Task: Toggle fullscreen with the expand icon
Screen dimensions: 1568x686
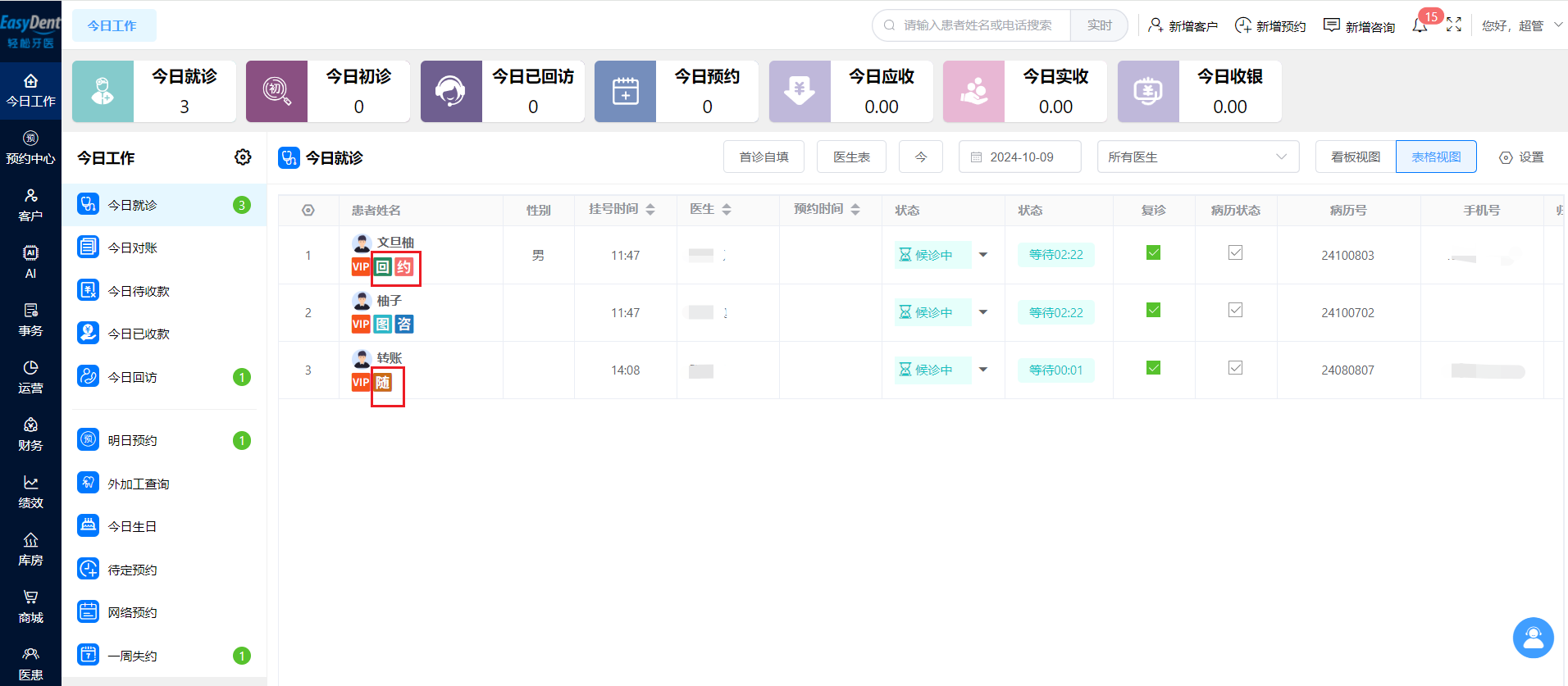Action: click(1454, 25)
